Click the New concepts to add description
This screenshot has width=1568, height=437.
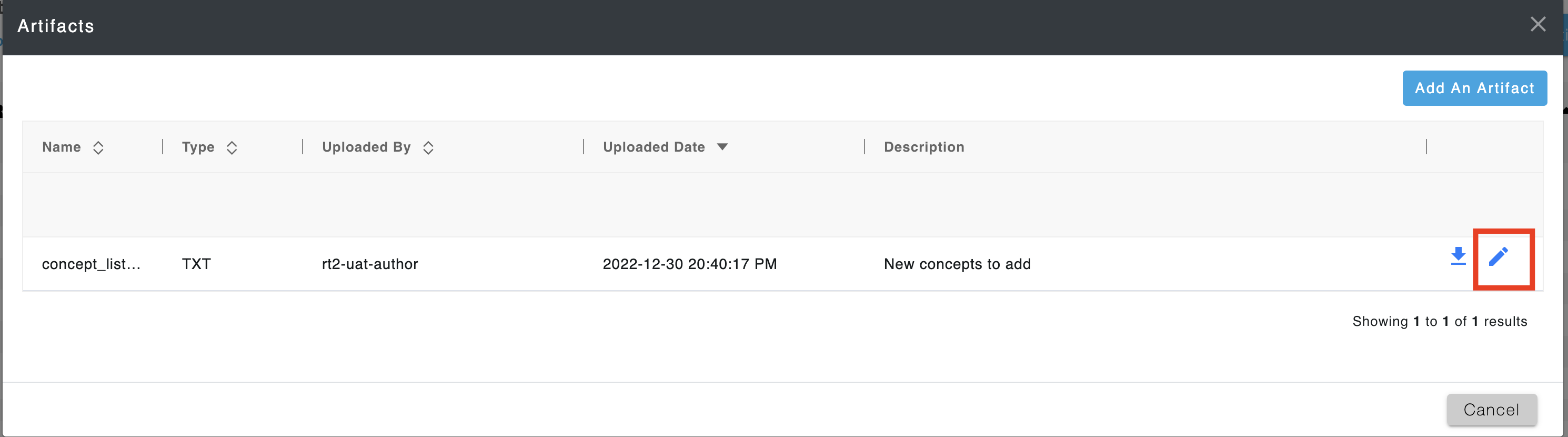coord(957,264)
